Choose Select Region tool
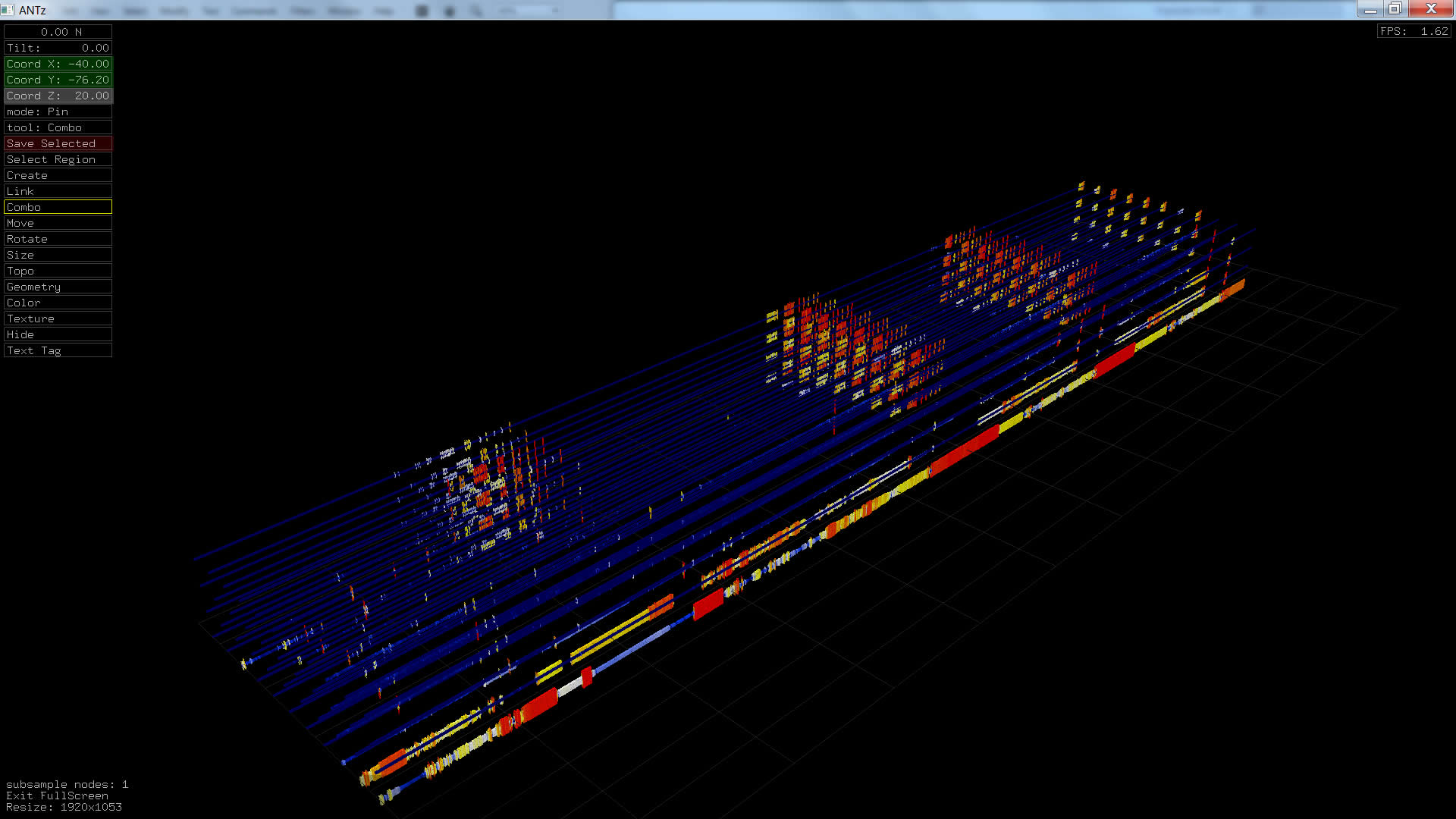The height and width of the screenshot is (819, 1456). click(58, 159)
